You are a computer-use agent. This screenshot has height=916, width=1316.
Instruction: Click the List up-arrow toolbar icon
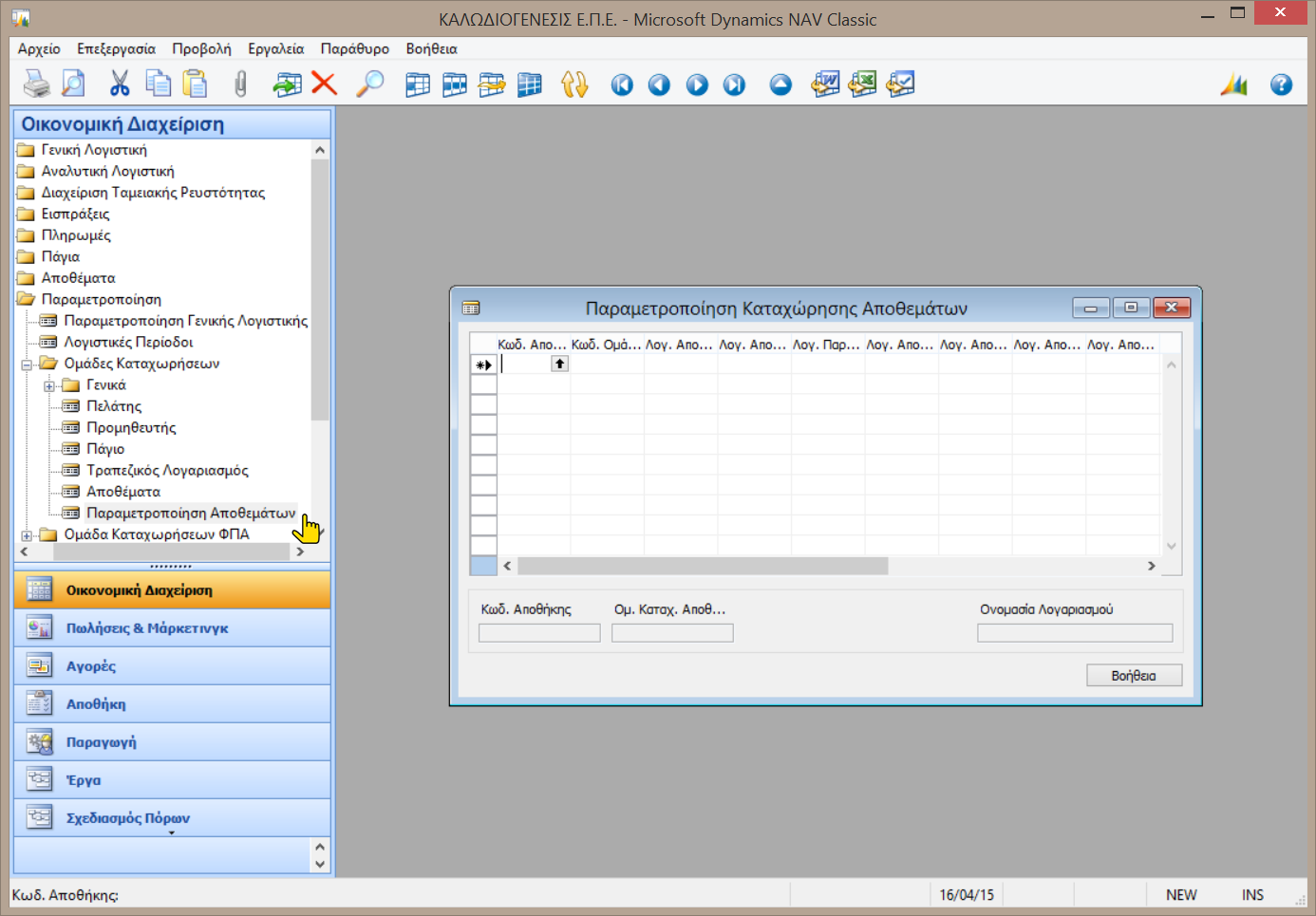(780, 85)
